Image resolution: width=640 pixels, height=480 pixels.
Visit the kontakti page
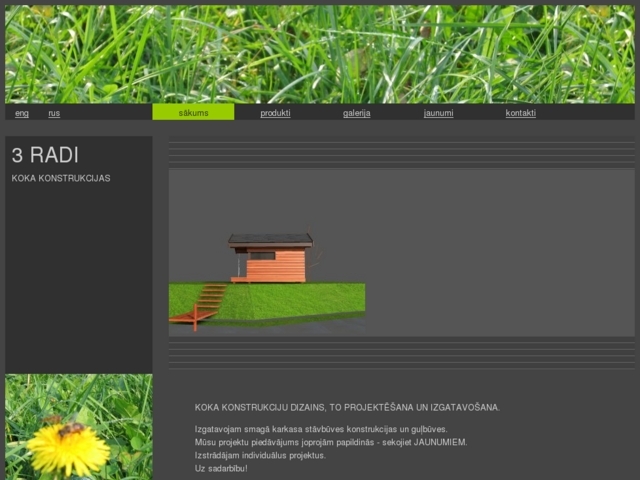tap(520, 113)
